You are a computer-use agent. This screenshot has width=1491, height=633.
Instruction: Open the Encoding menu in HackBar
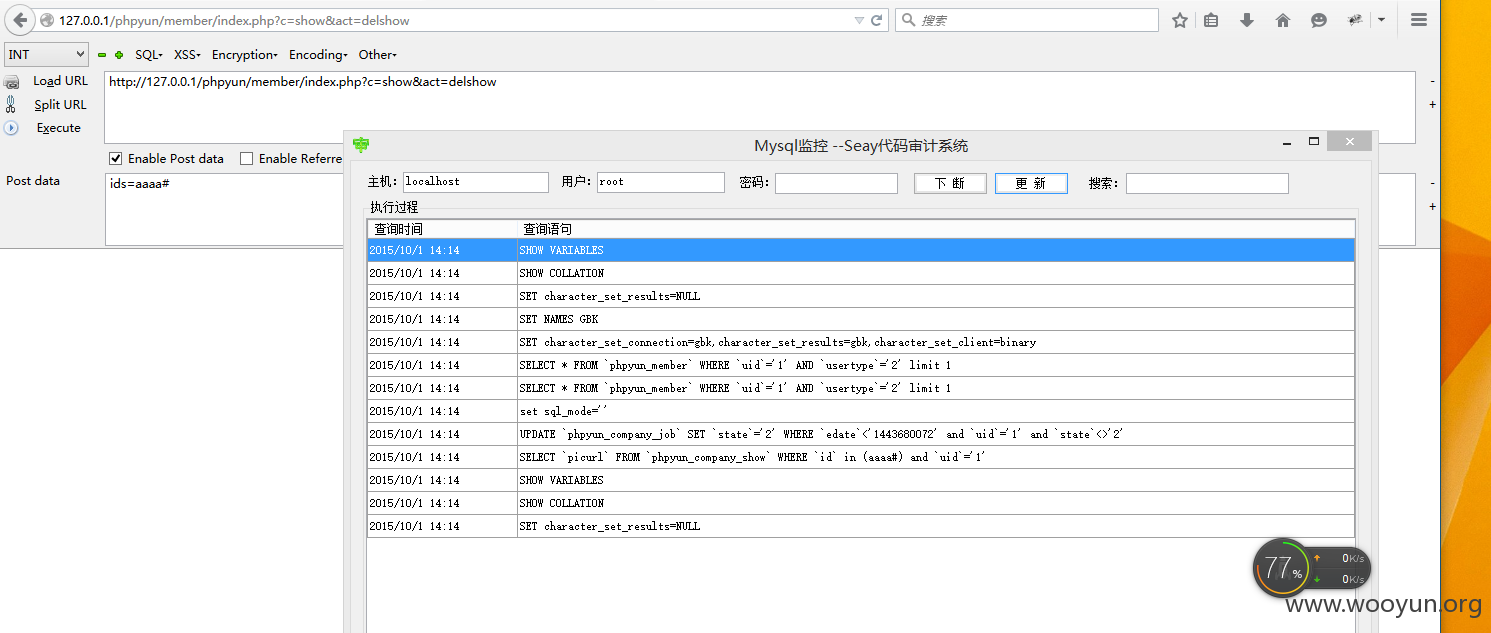[x=318, y=55]
